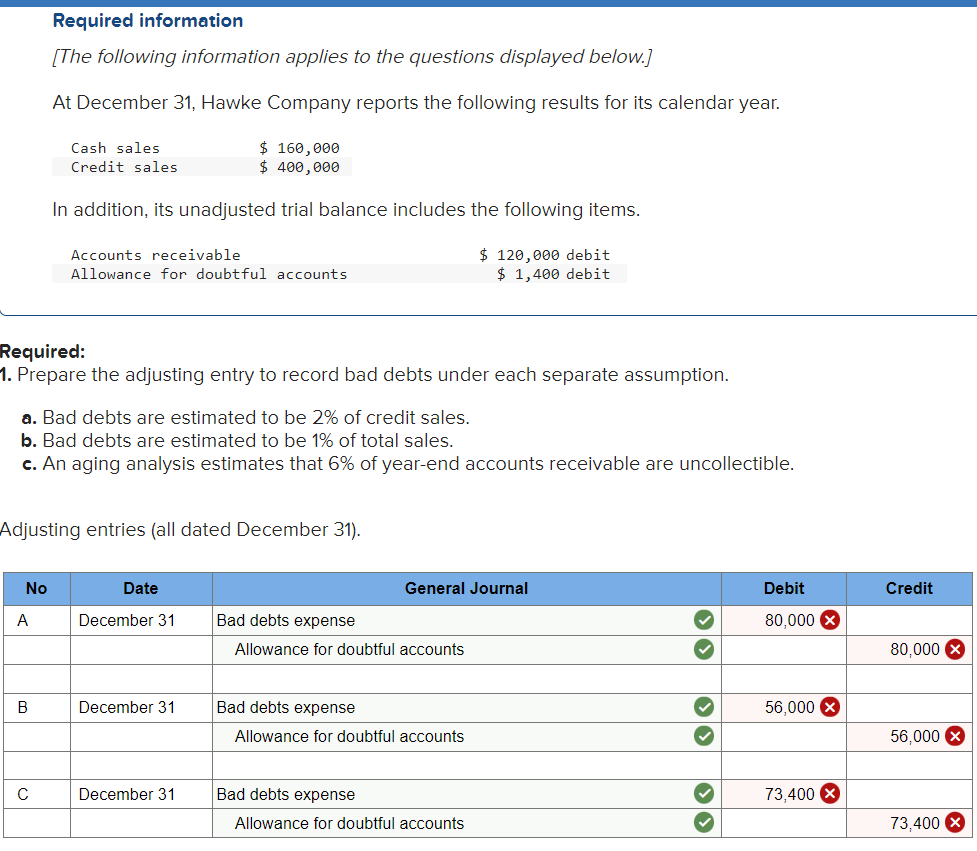Click green checkmark beside entry B Allowance for doubtful accounts

pyautogui.click(x=704, y=736)
